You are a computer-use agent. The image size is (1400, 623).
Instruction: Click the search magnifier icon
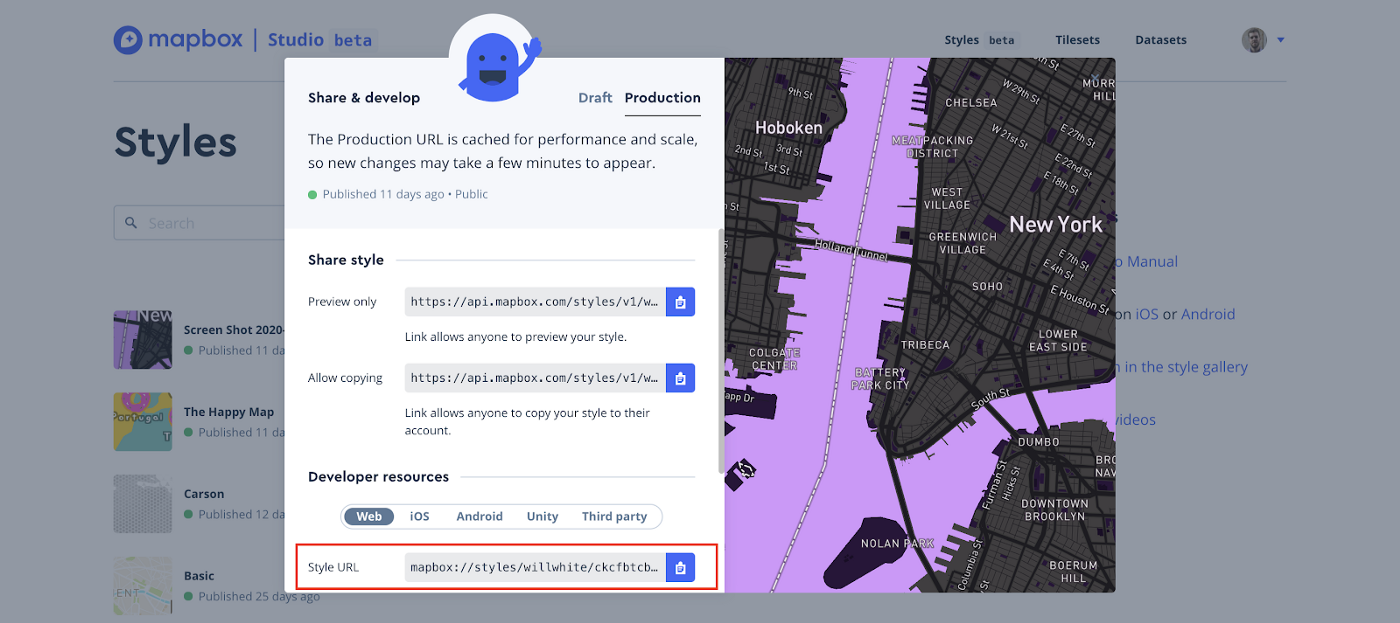tap(131, 223)
